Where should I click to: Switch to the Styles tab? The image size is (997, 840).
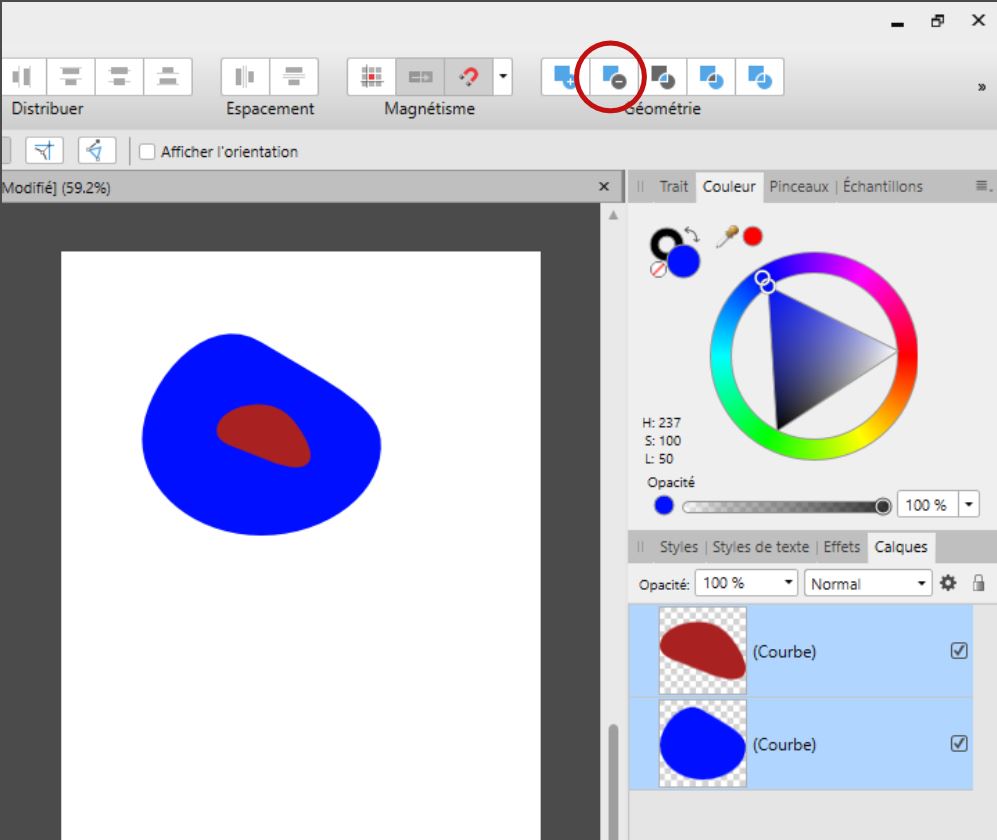pos(678,547)
